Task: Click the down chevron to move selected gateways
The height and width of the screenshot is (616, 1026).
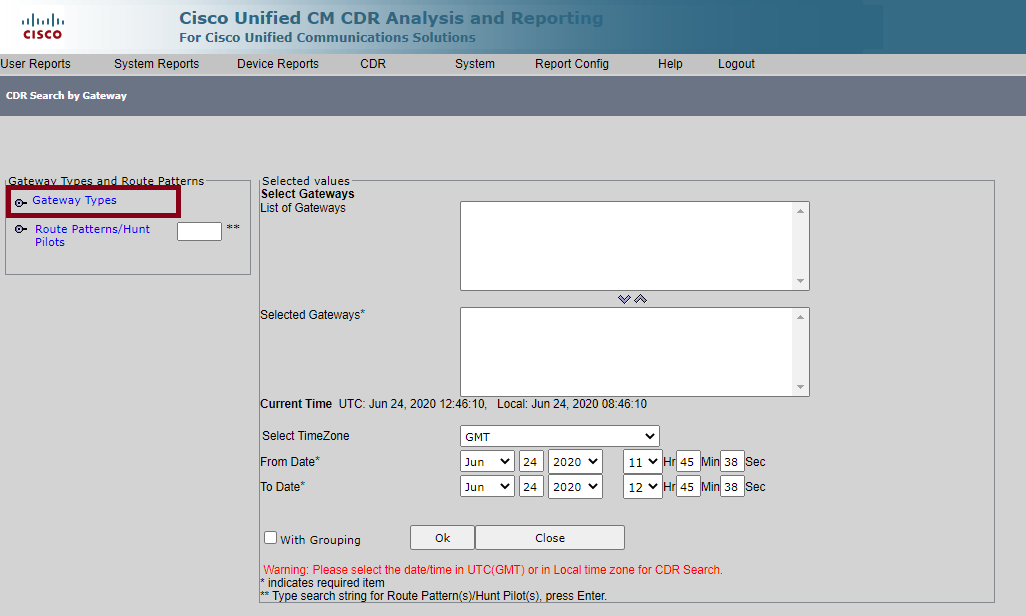Action: [x=625, y=298]
